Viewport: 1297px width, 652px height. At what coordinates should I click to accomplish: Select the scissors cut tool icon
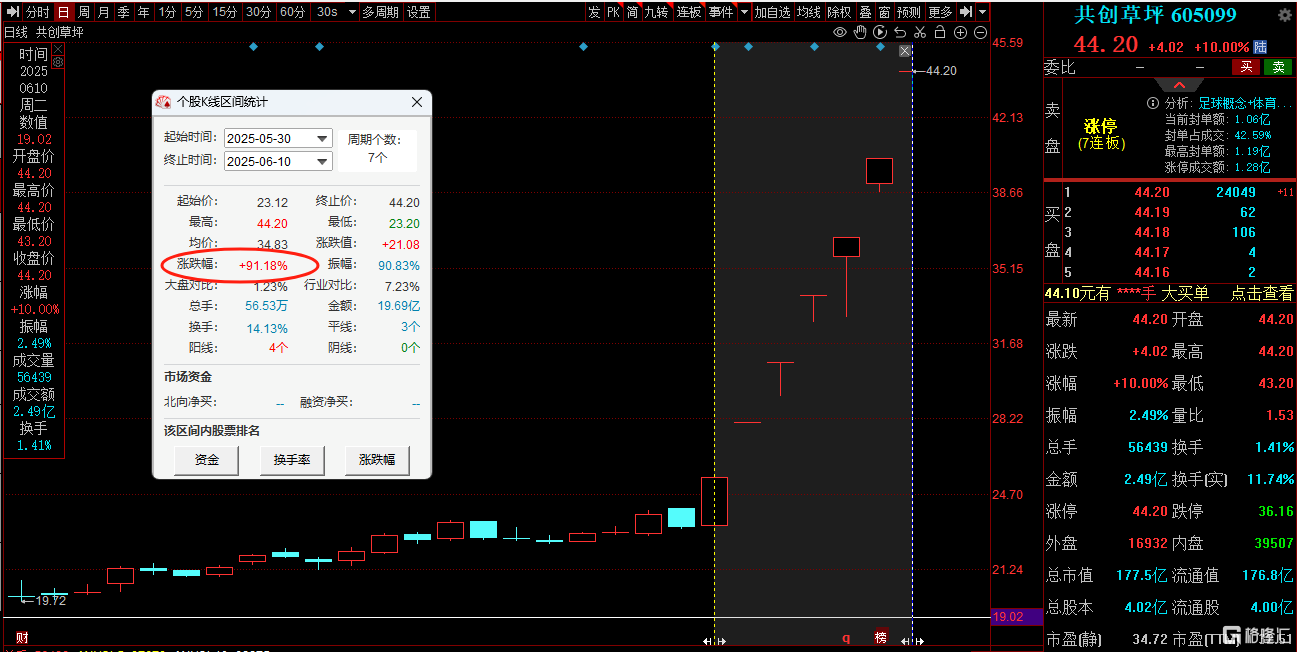click(920, 32)
